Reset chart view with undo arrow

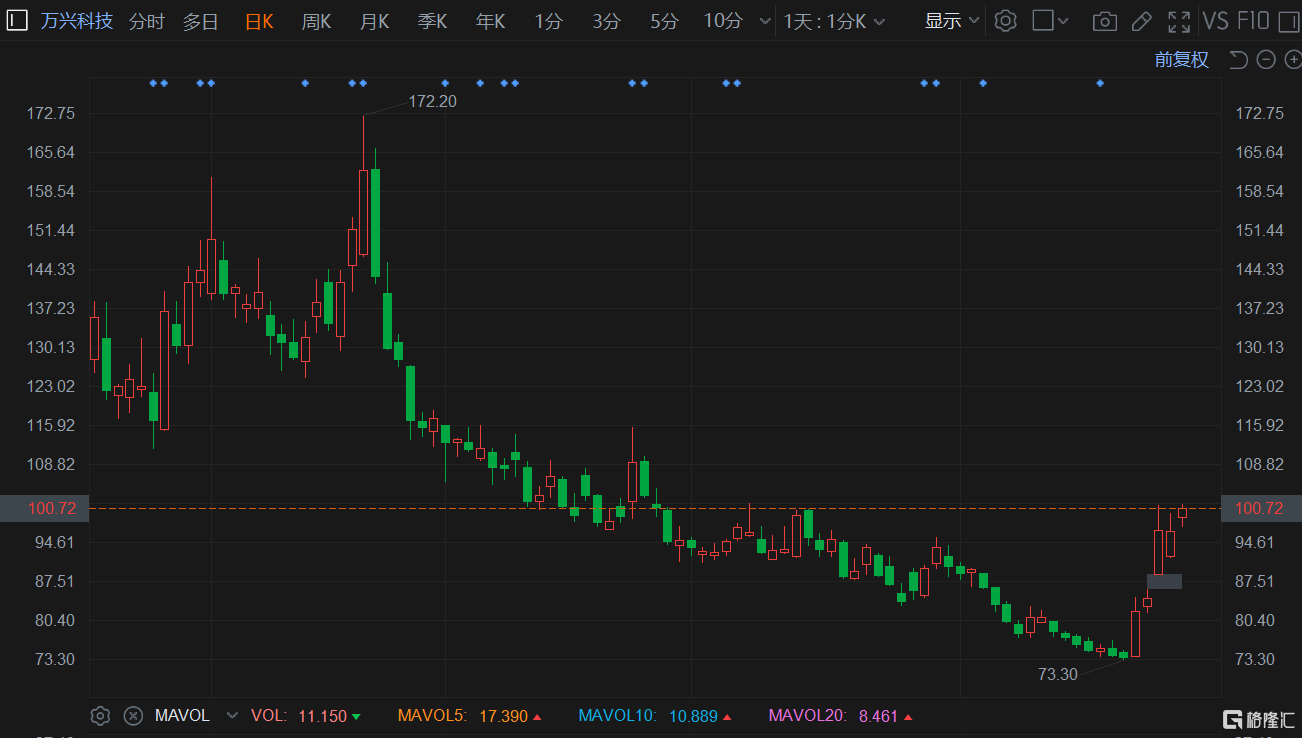[1238, 60]
